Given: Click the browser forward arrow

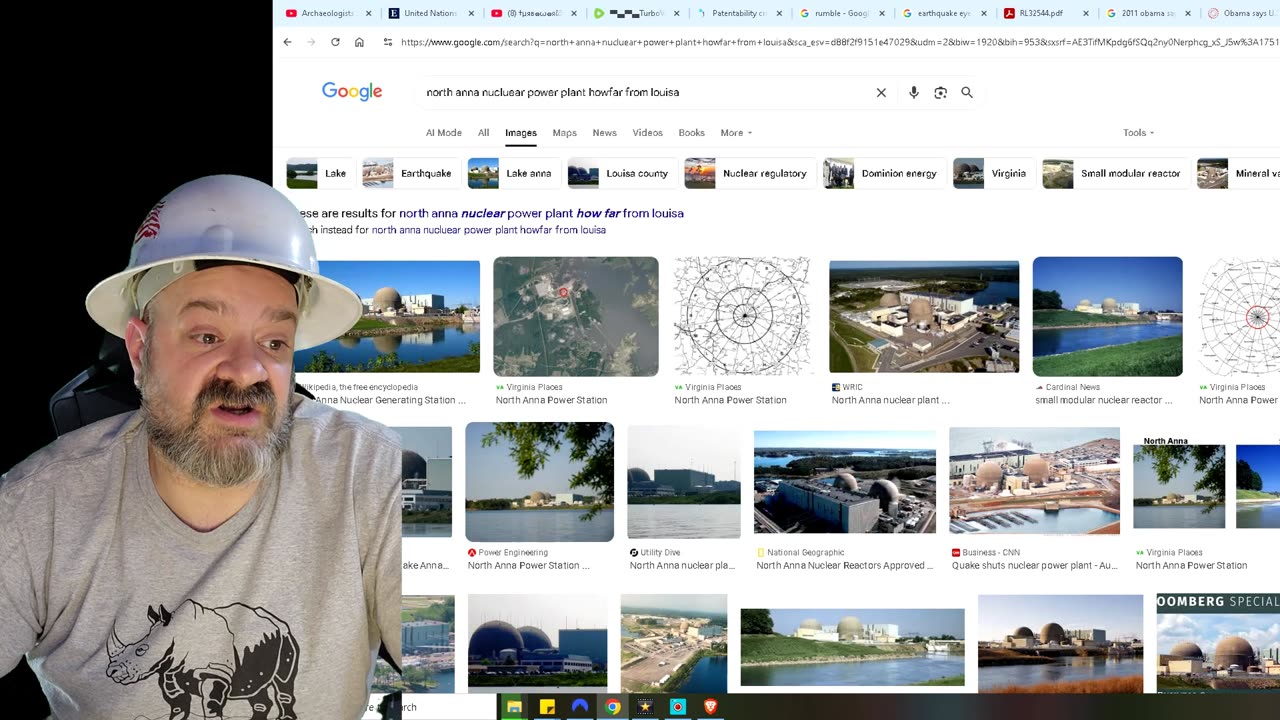Looking at the screenshot, I should 311,42.
